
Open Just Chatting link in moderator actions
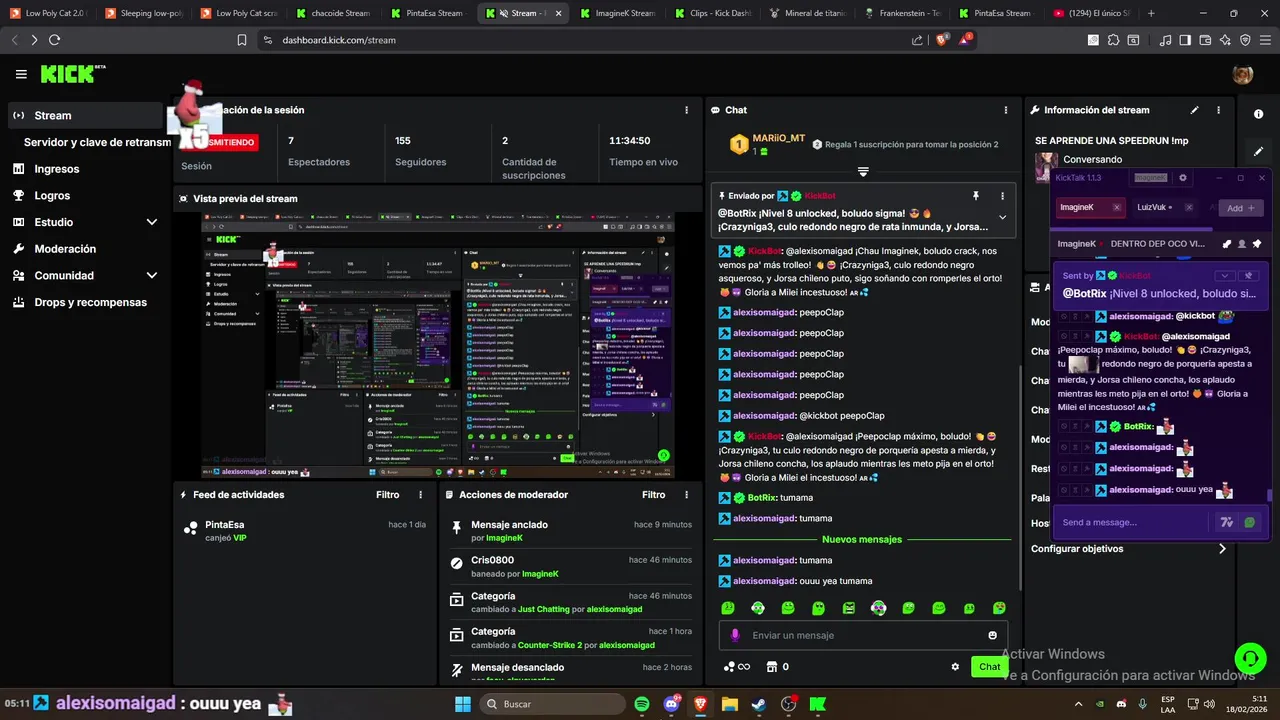click(543, 609)
